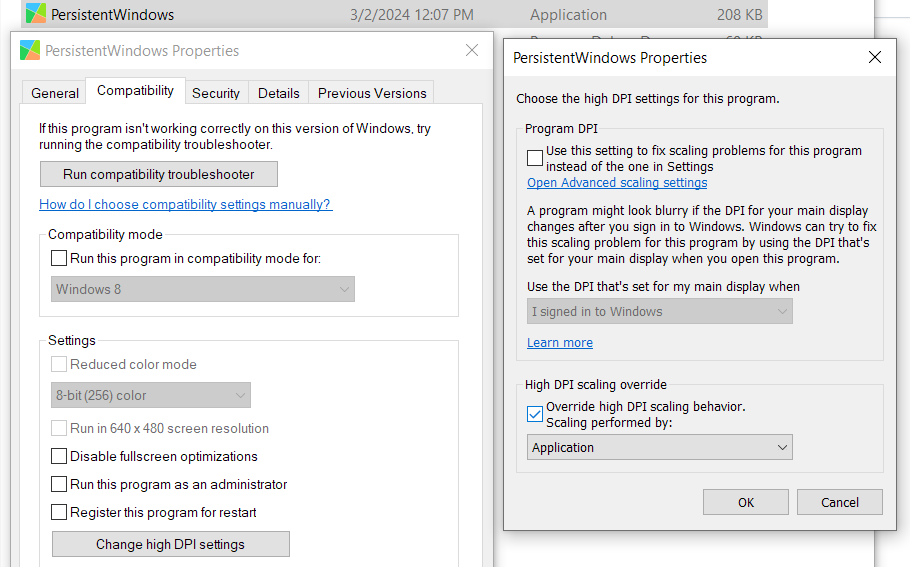Image resolution: width=910 pixels, height=567 pixels.
Task: Click the PersistentWindows file icon in file list
Action: point(35,13)
